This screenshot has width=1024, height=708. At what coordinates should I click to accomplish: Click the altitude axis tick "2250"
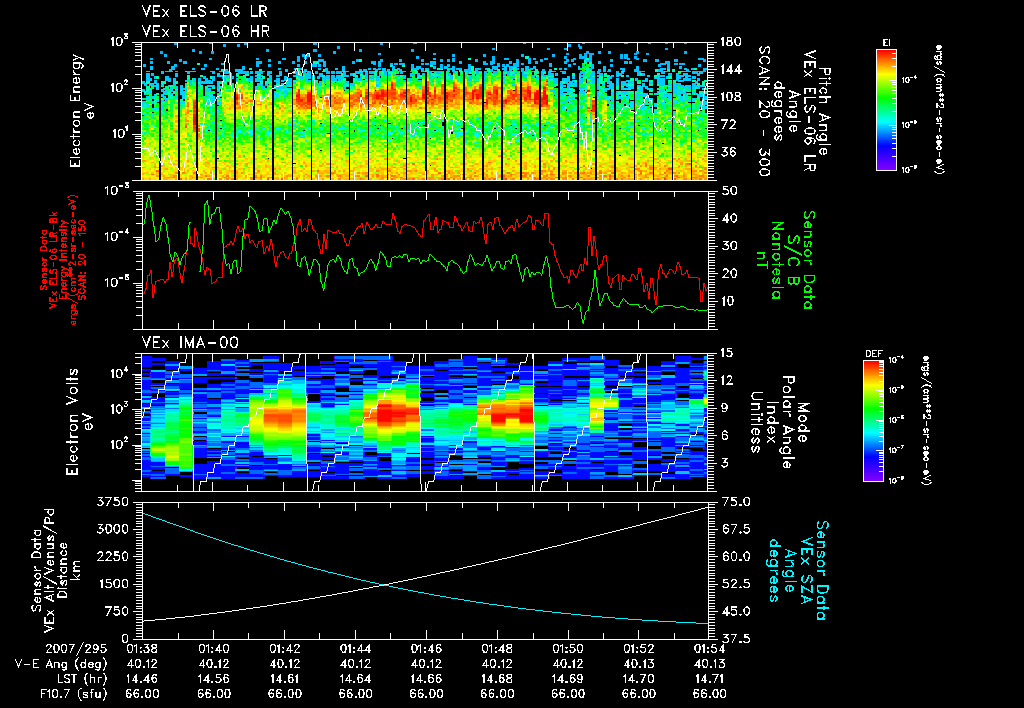(113, 556)
